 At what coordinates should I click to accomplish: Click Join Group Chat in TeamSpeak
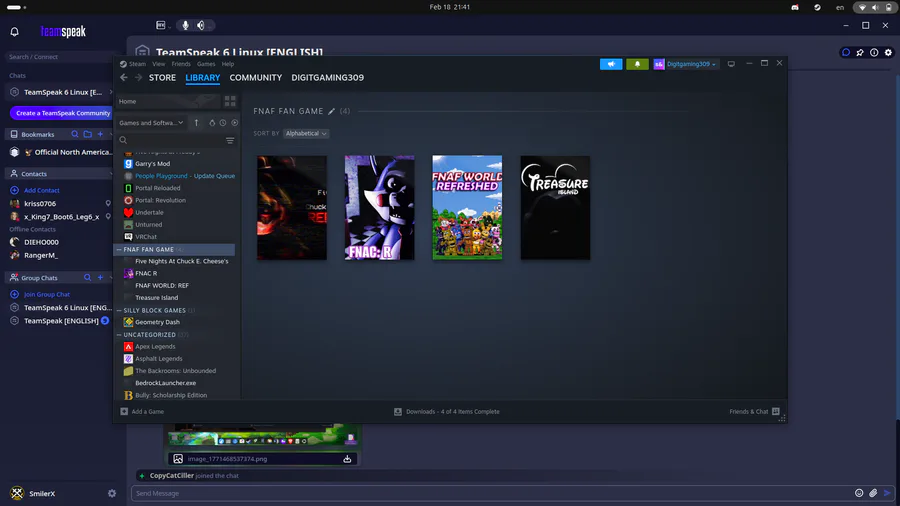40,294
